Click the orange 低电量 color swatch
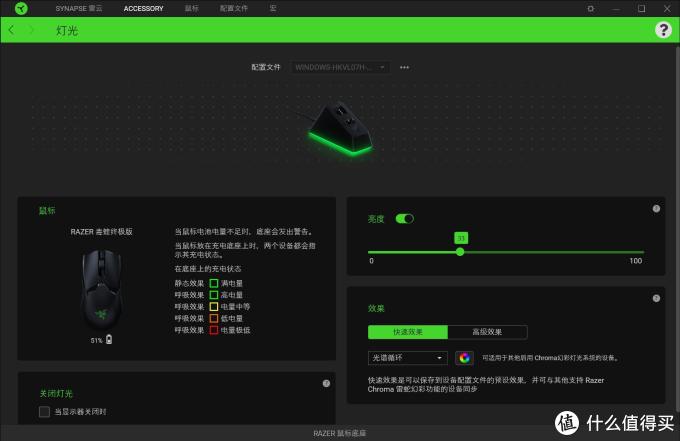This screenshot has height=441, width=680. pos(214,318)
